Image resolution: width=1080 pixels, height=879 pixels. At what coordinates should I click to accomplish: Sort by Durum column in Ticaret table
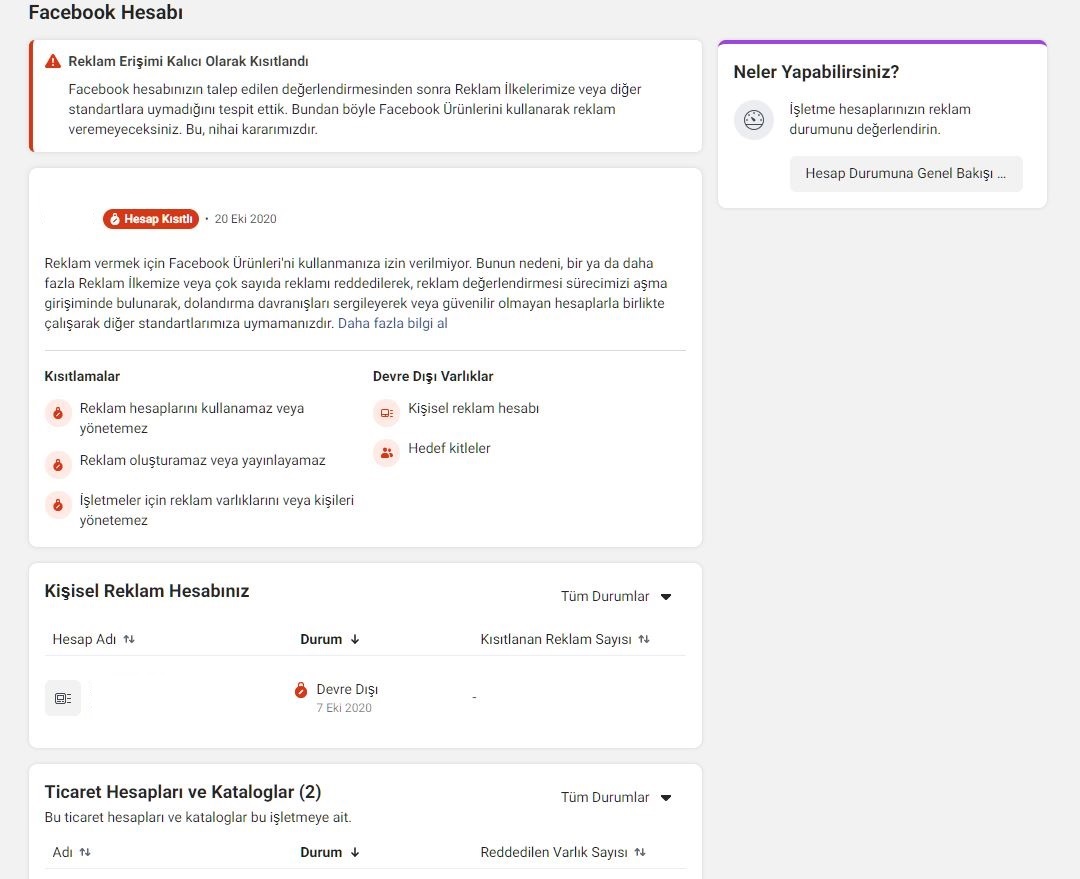pos(330,852)
